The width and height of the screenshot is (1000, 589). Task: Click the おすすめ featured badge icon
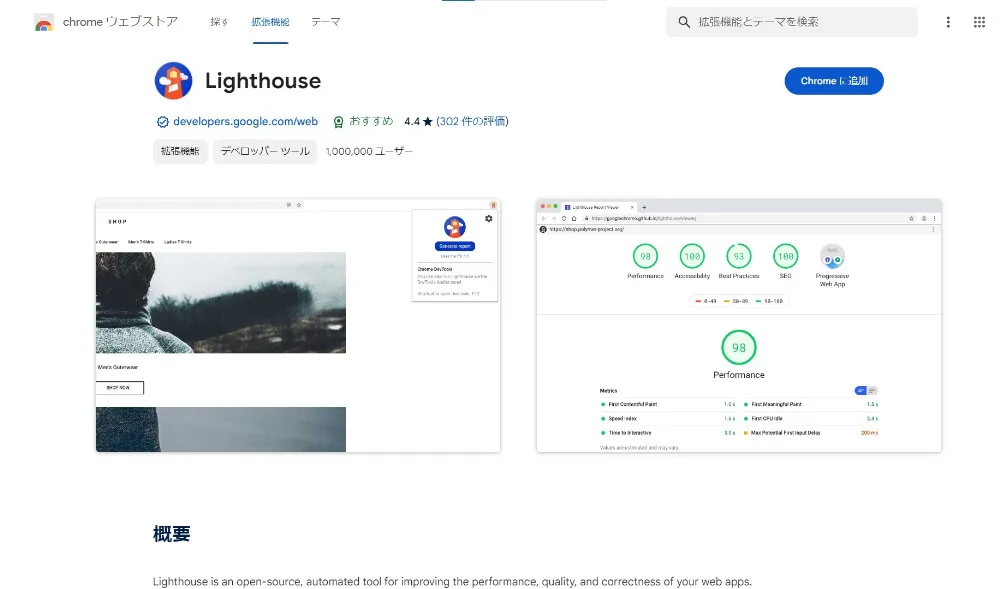(339, 122)
